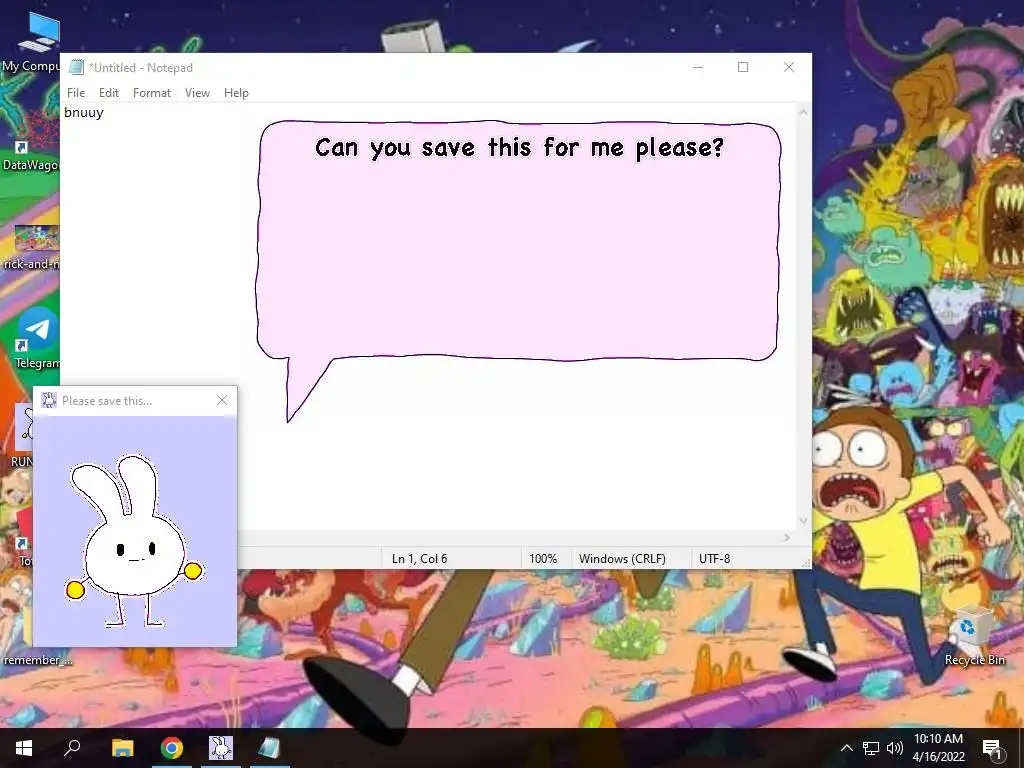Screen dimensions: 1024x768
Task: Click the 'Ln 1, Col 6' status entry
Action: pyautogui.click(x=419, y=558)
